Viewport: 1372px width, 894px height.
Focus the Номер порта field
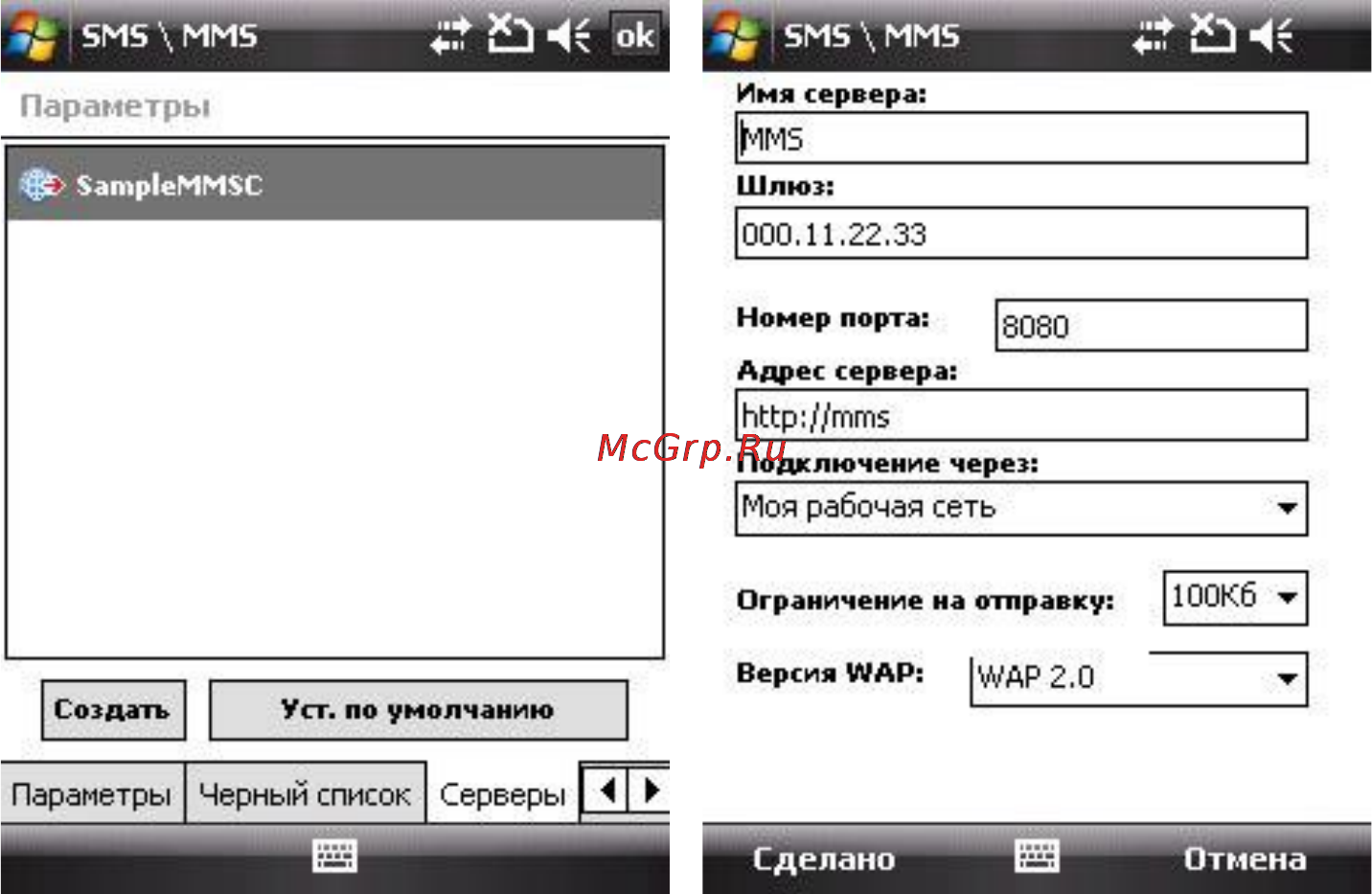1151,326
